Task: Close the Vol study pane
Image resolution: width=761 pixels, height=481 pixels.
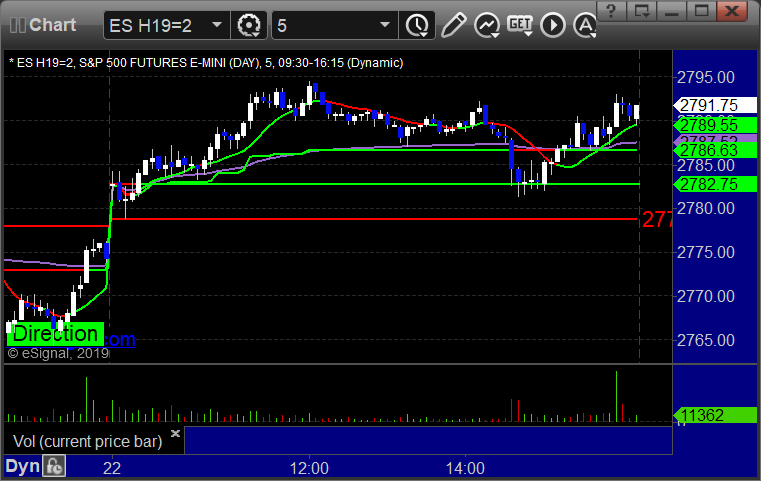Action: point(175,433)
